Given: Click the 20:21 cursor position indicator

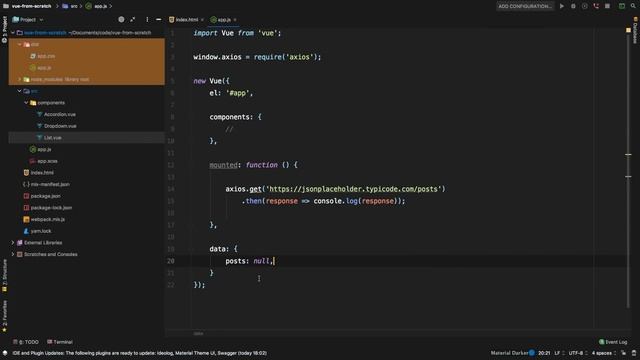Looking at the screenshot, I should (x=544, y=353).
